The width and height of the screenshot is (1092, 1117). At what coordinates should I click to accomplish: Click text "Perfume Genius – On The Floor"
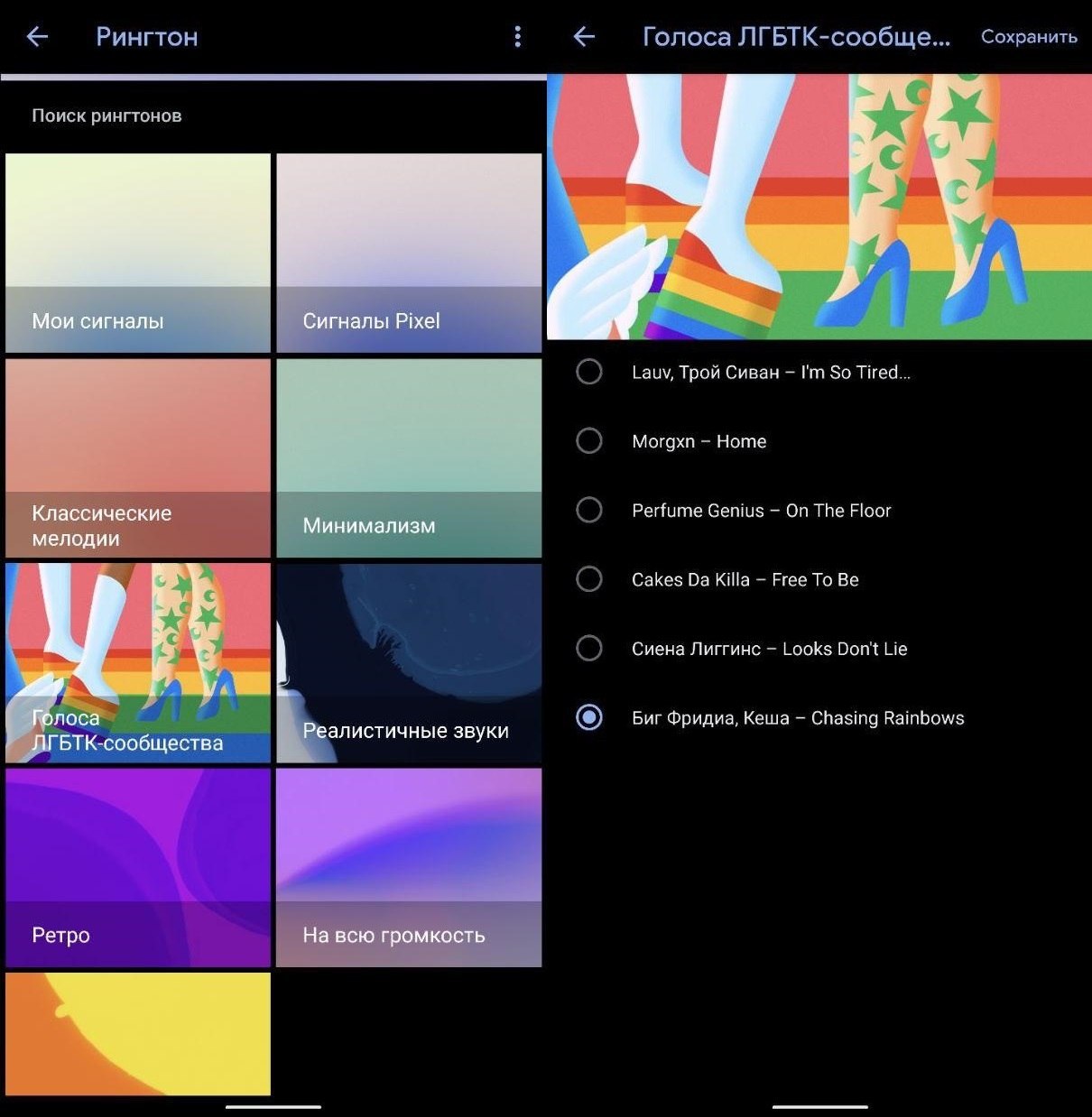point(762,510)
